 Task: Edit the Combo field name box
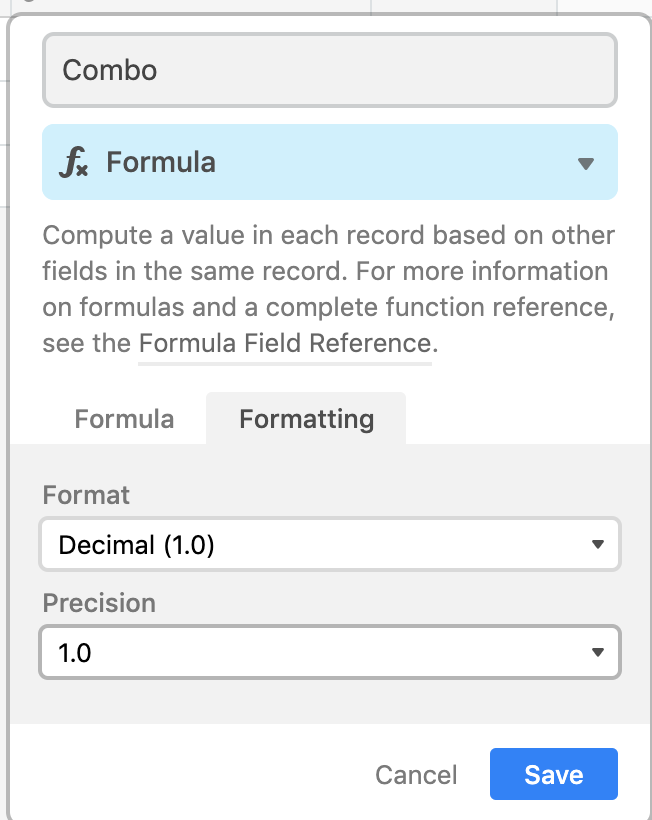[x=330, y=70]
